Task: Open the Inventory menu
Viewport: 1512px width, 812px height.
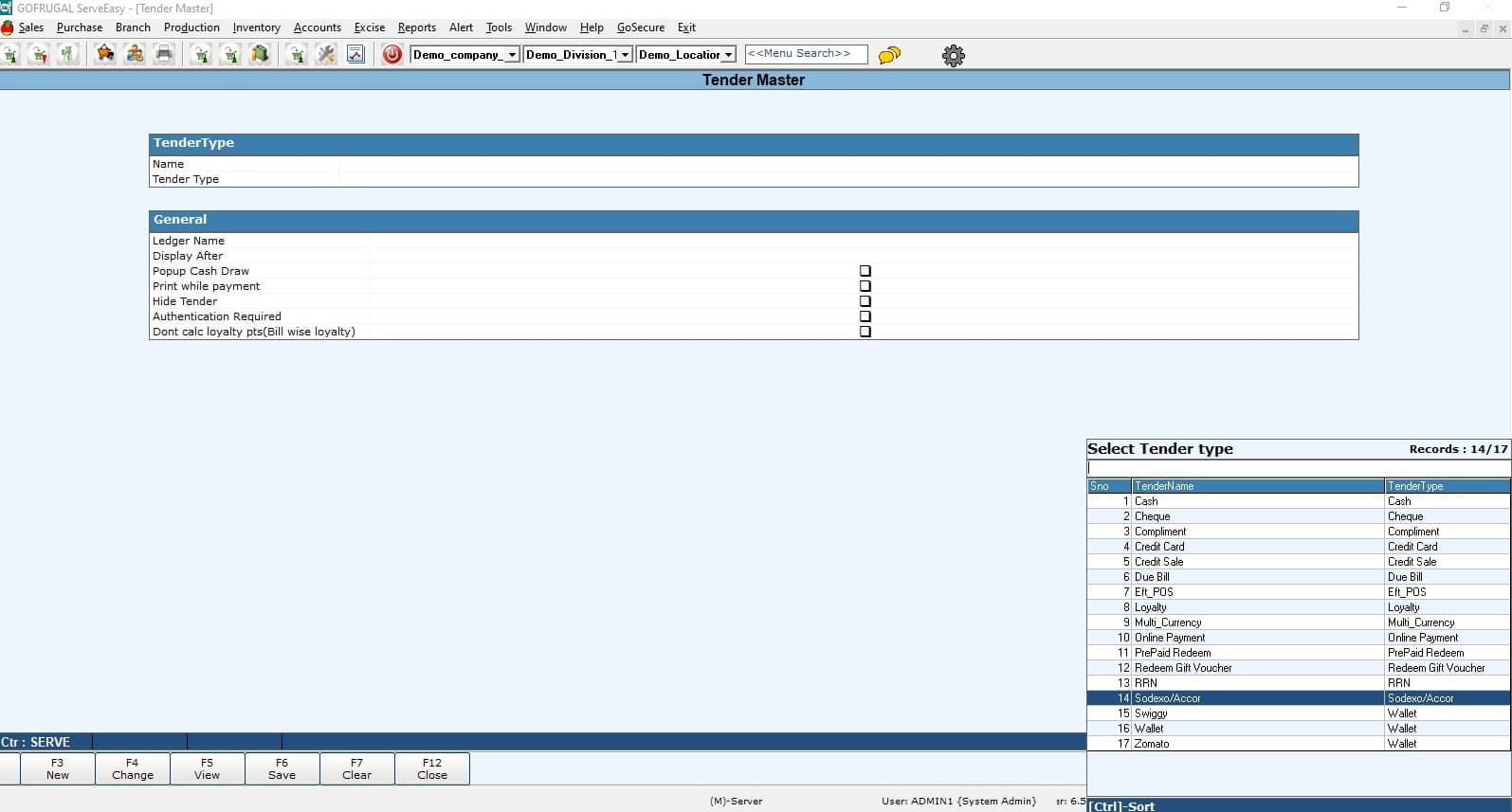Action: [x=257, y=27]
